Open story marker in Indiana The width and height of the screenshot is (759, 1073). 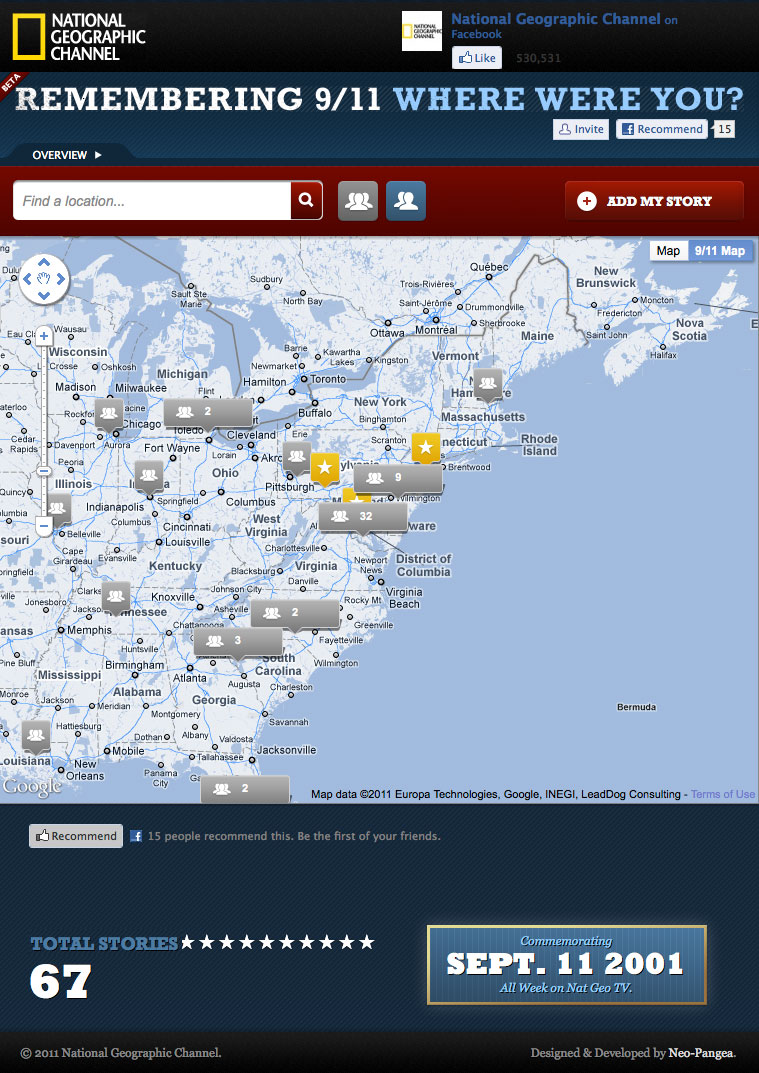149,475
